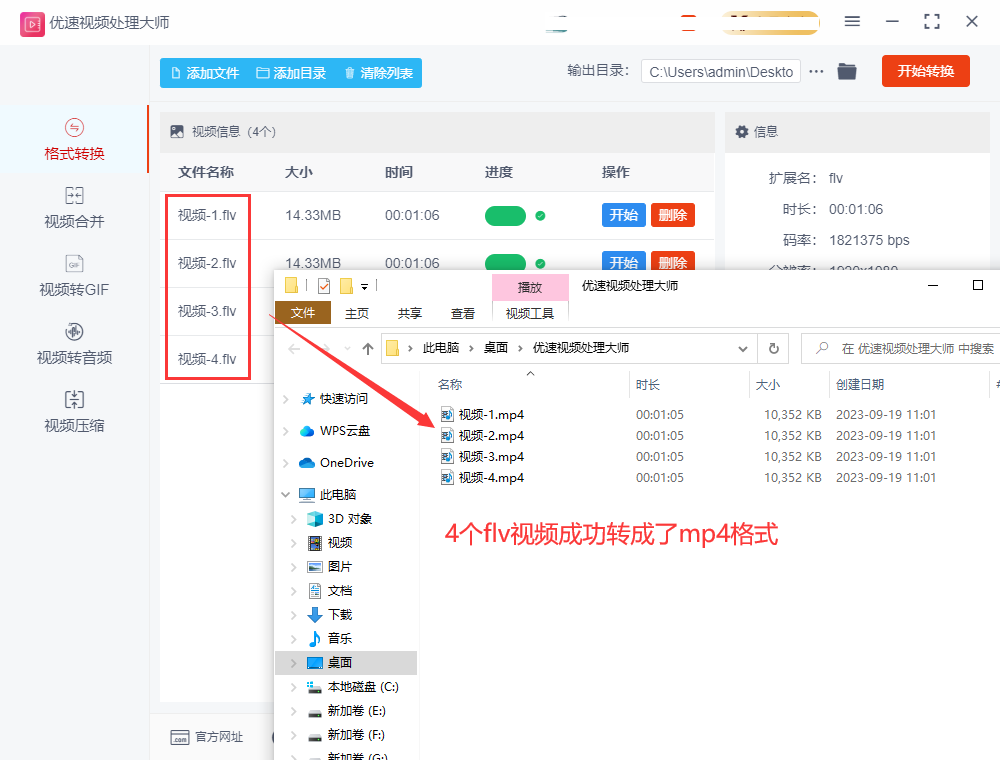Click the Explorer refresh button

[774, 348]
